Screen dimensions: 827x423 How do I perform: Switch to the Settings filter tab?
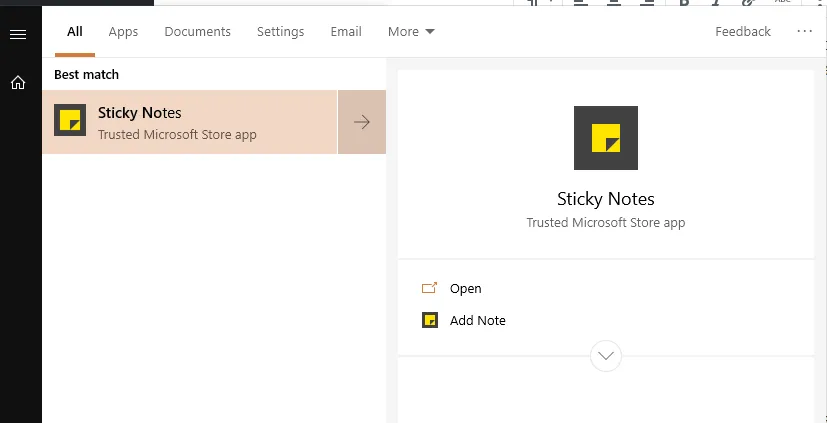click(281, 32)
